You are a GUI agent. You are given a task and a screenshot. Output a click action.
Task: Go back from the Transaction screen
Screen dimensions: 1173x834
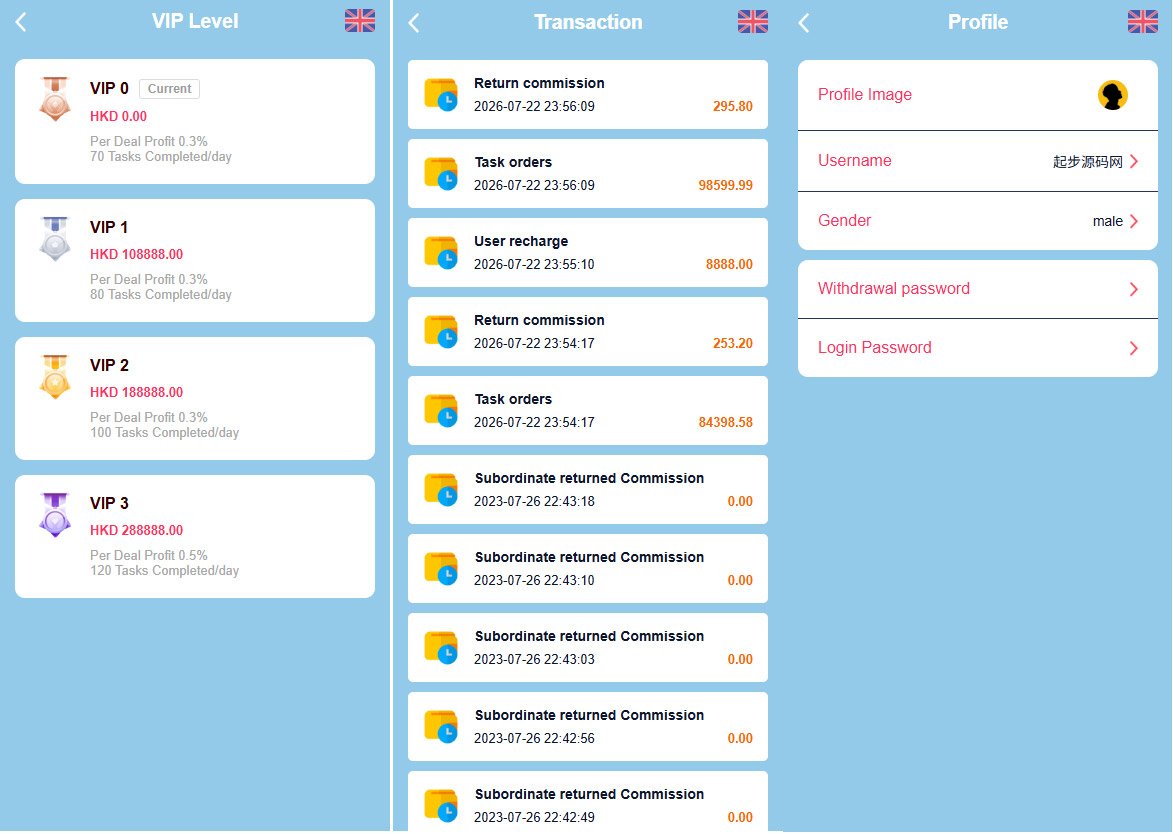(414, 22)
